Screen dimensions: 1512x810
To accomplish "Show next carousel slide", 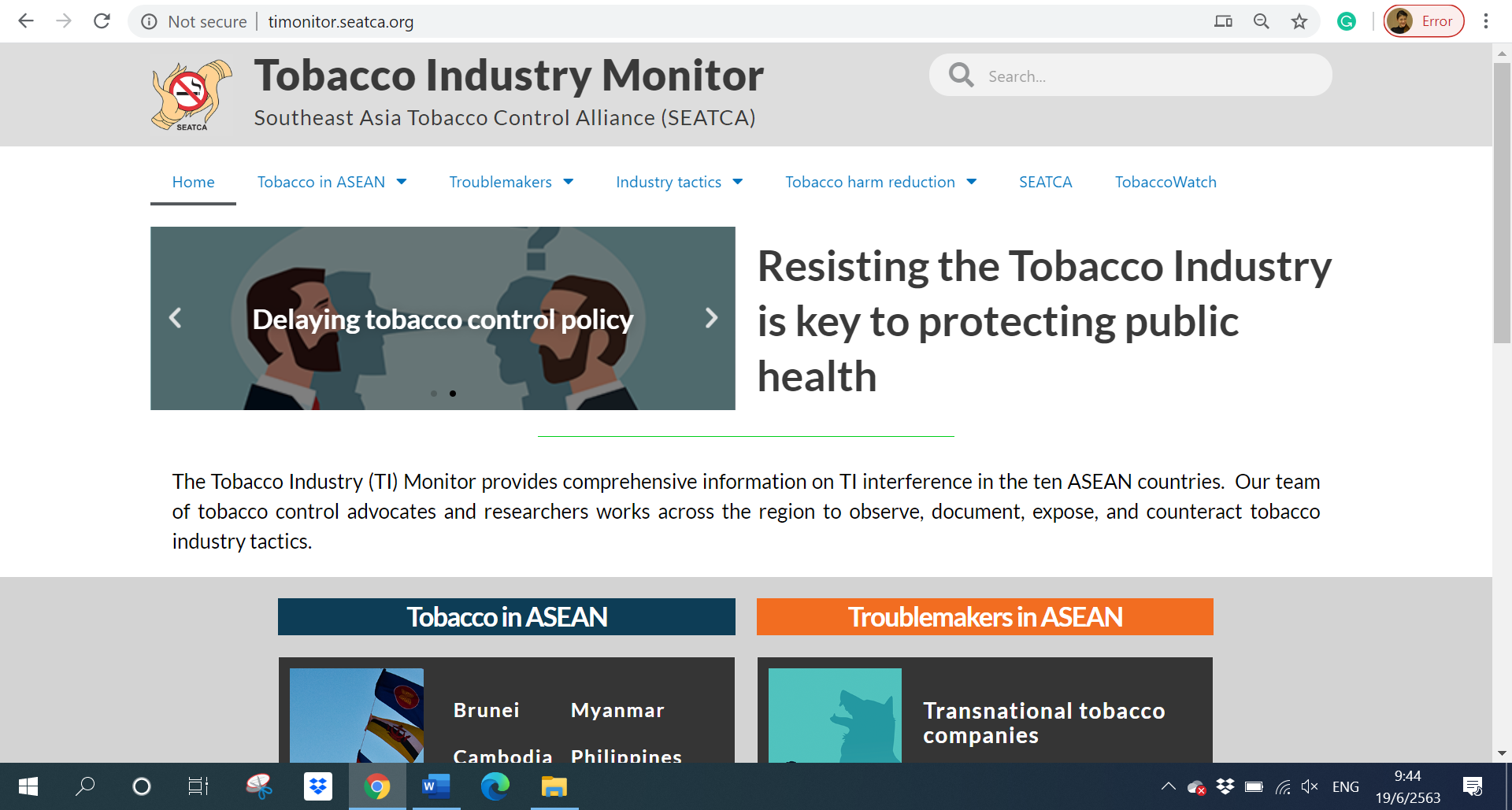I will [711, 318].
